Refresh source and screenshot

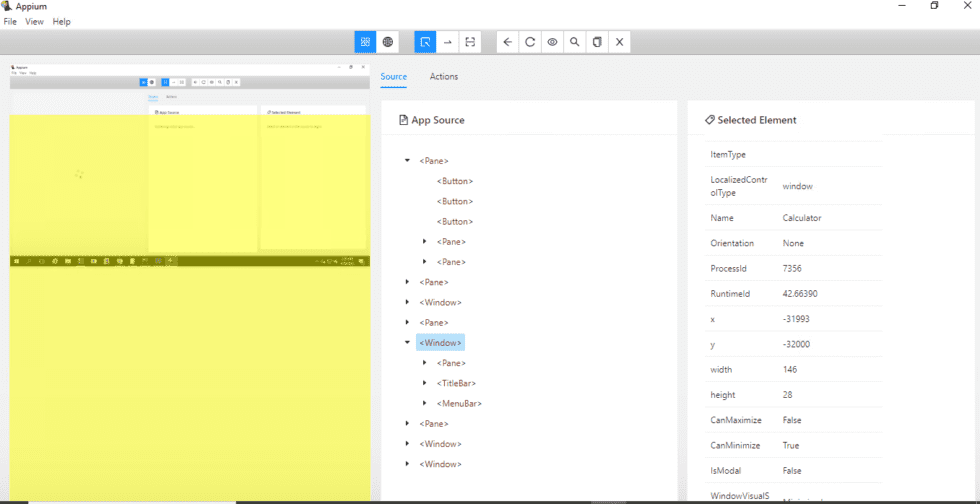pyautogui.click(x=530, y=42)
